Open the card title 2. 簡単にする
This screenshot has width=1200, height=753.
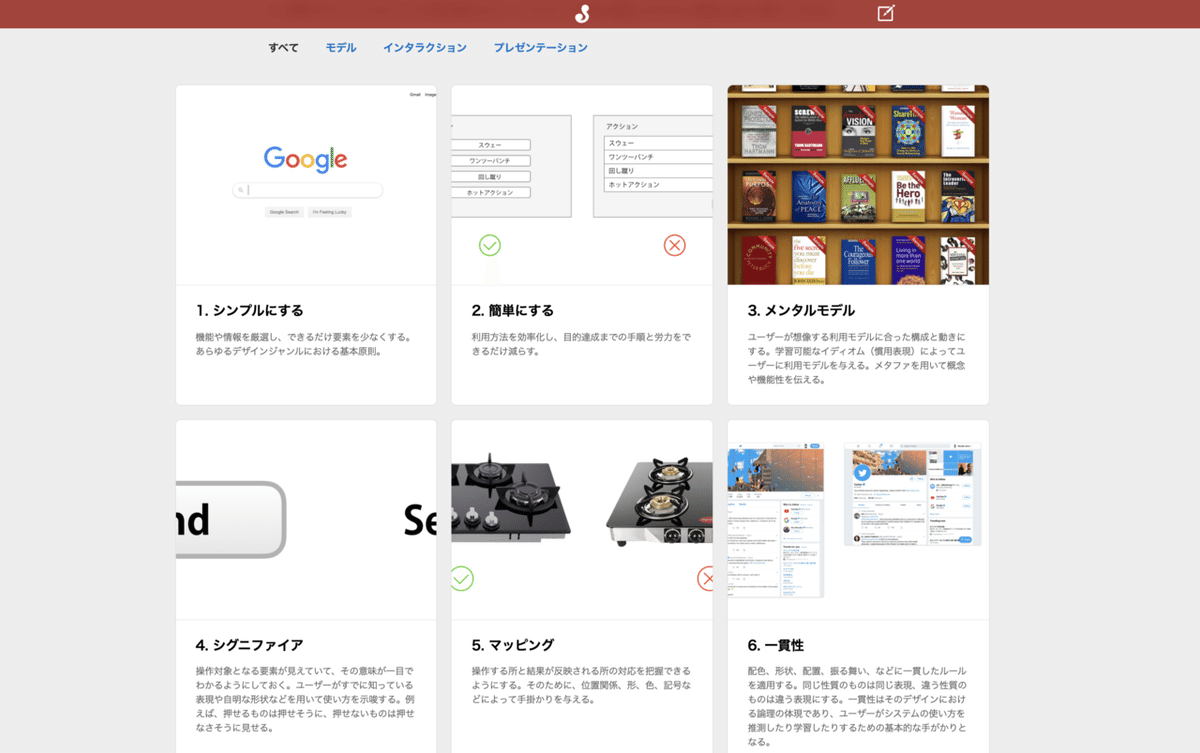point(513,310)
